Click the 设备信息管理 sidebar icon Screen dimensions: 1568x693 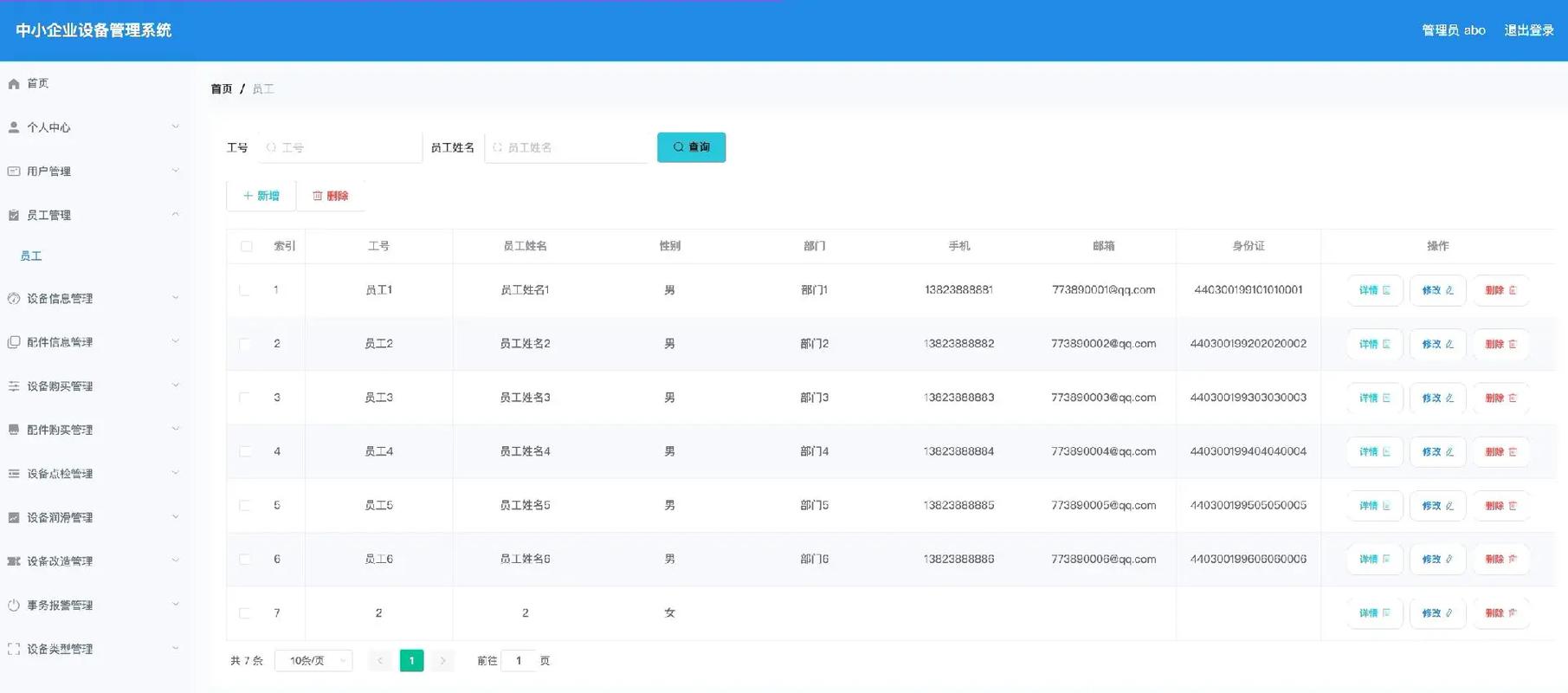(x=14, y=298)
